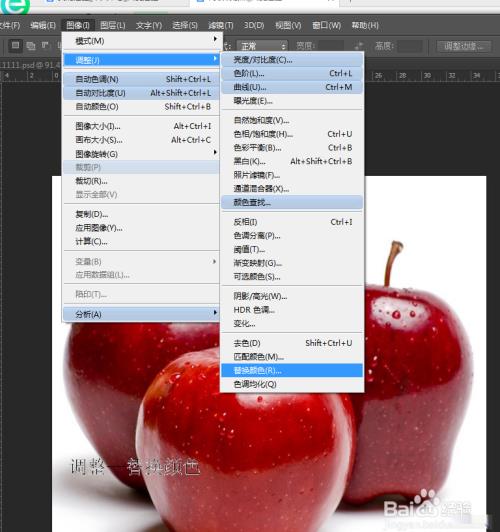Focus the 高度 input field
The width and height of the screenshot is (500, 532).
point(410,46)
